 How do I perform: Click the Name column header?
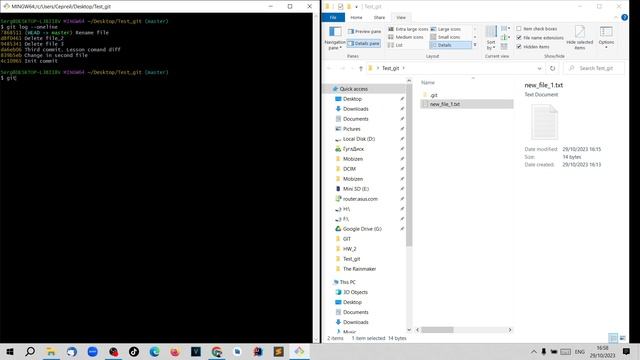tap(428, 82)
